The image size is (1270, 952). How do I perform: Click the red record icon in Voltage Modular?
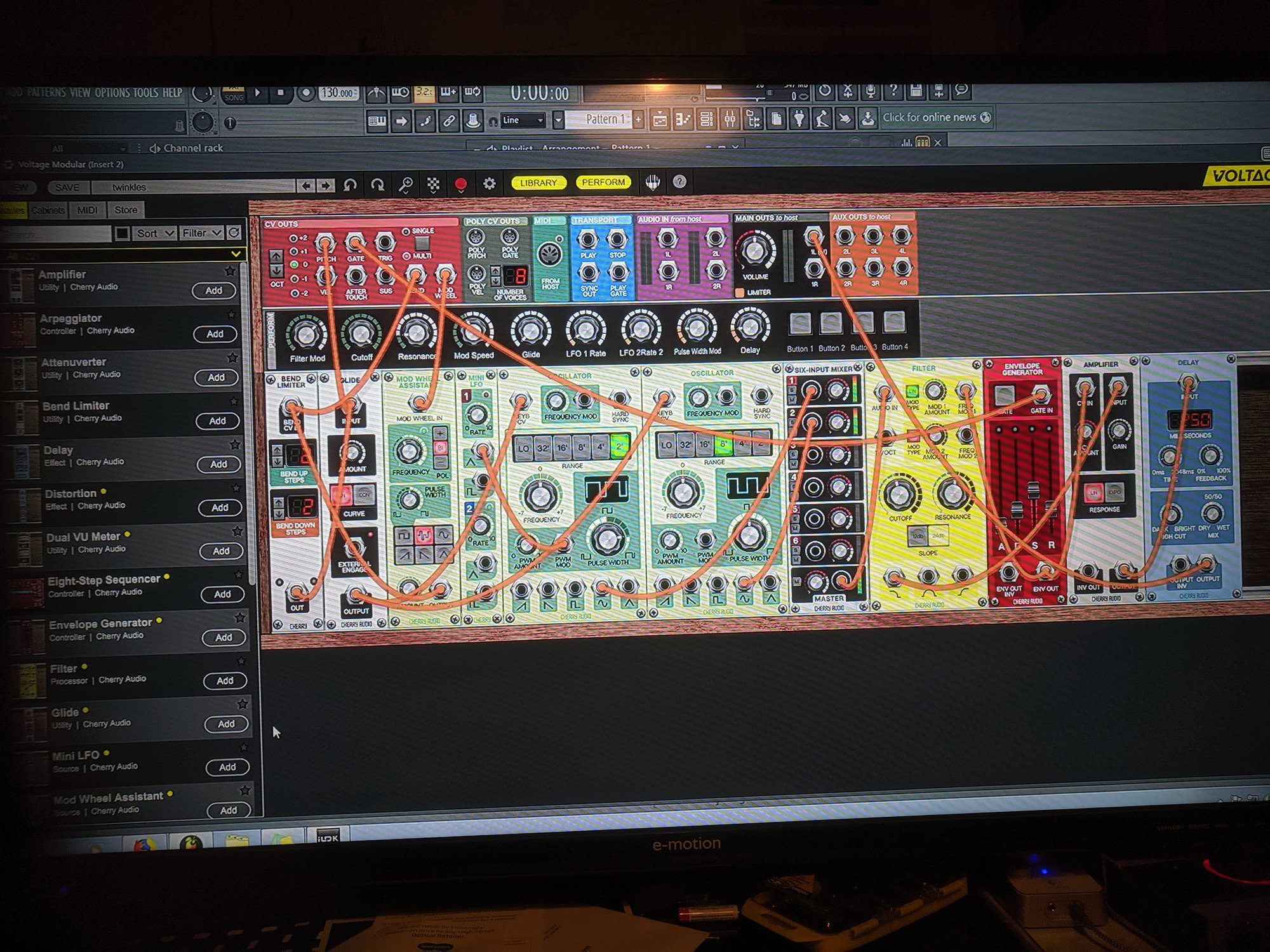[461, 184]
